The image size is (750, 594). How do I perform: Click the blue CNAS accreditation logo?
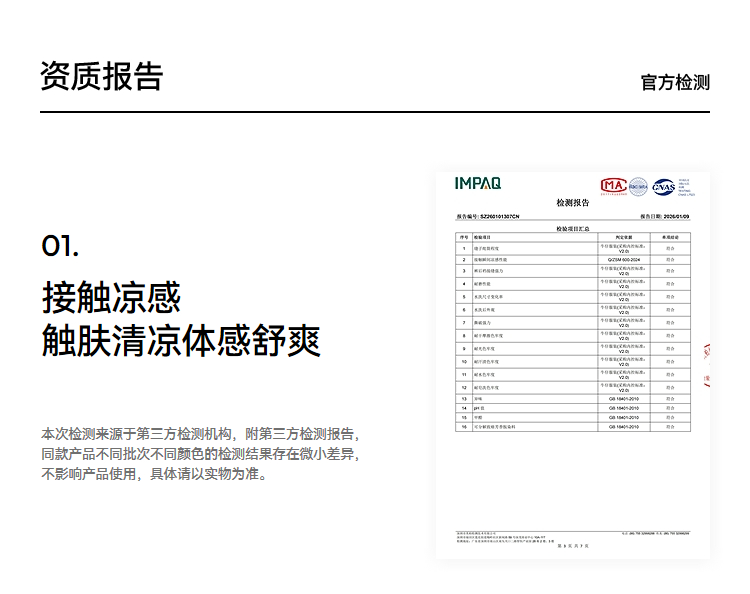(663, 186)
